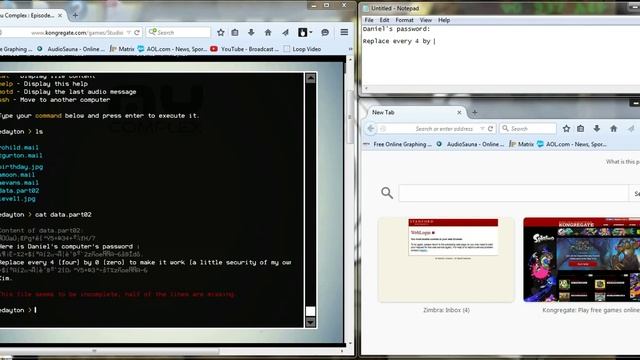Click bookmark star in New Tab browser window
The height and width of the screenshot is (360, 640).
point(566,129)
